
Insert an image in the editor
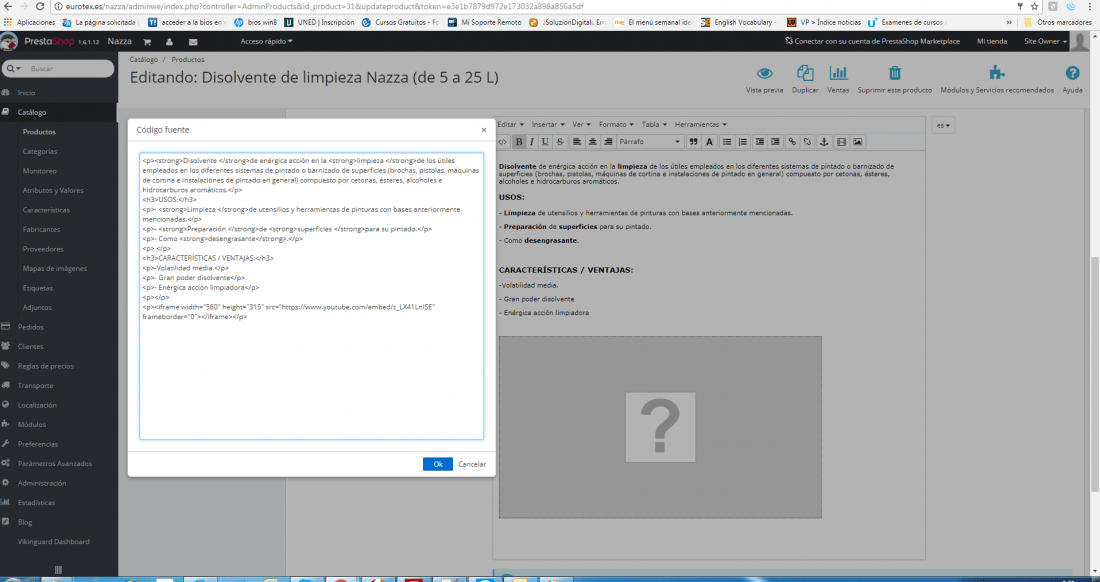point(857,142)
